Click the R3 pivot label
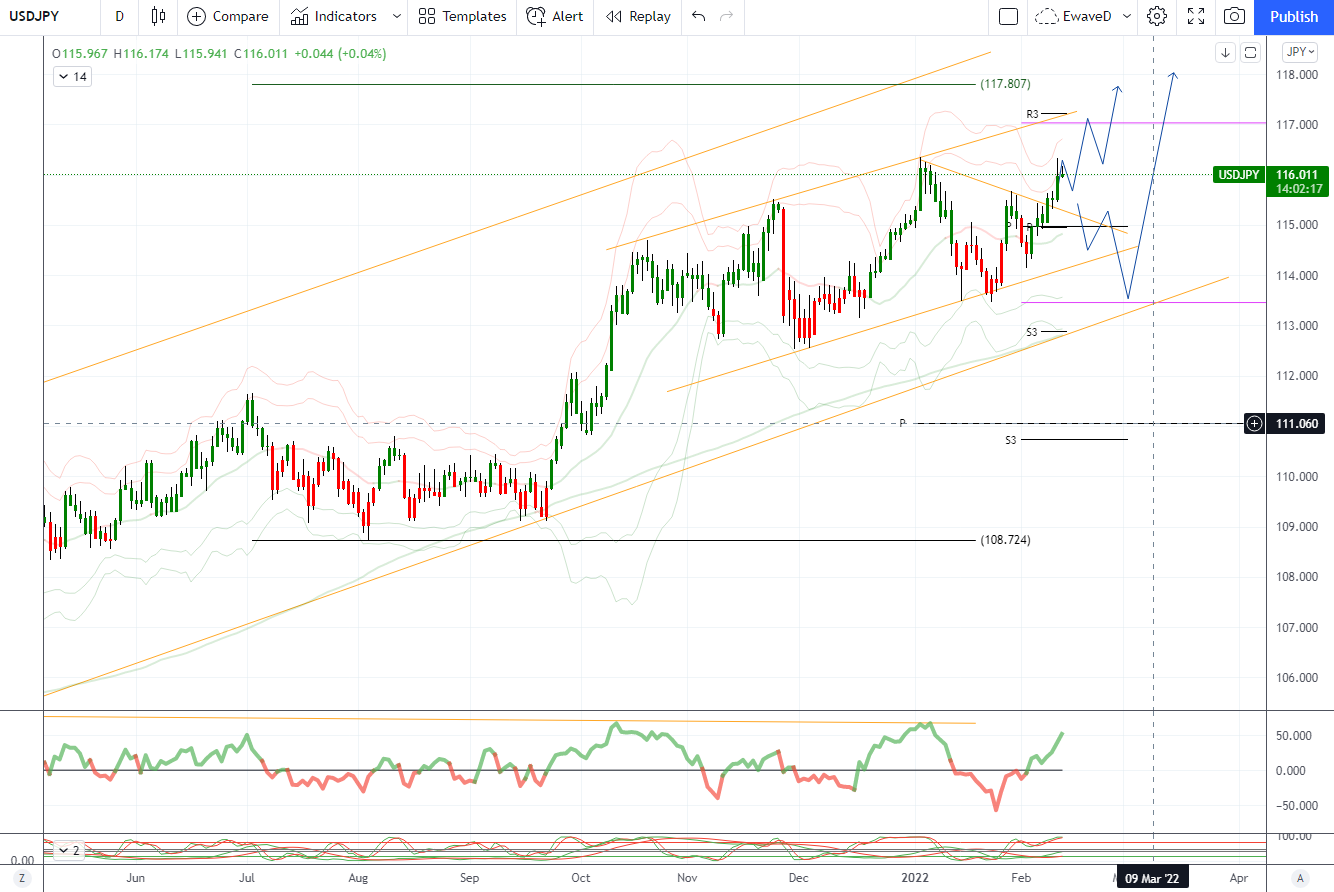The height and width of the screenshot is (892, 1334). pos(1033,114)
